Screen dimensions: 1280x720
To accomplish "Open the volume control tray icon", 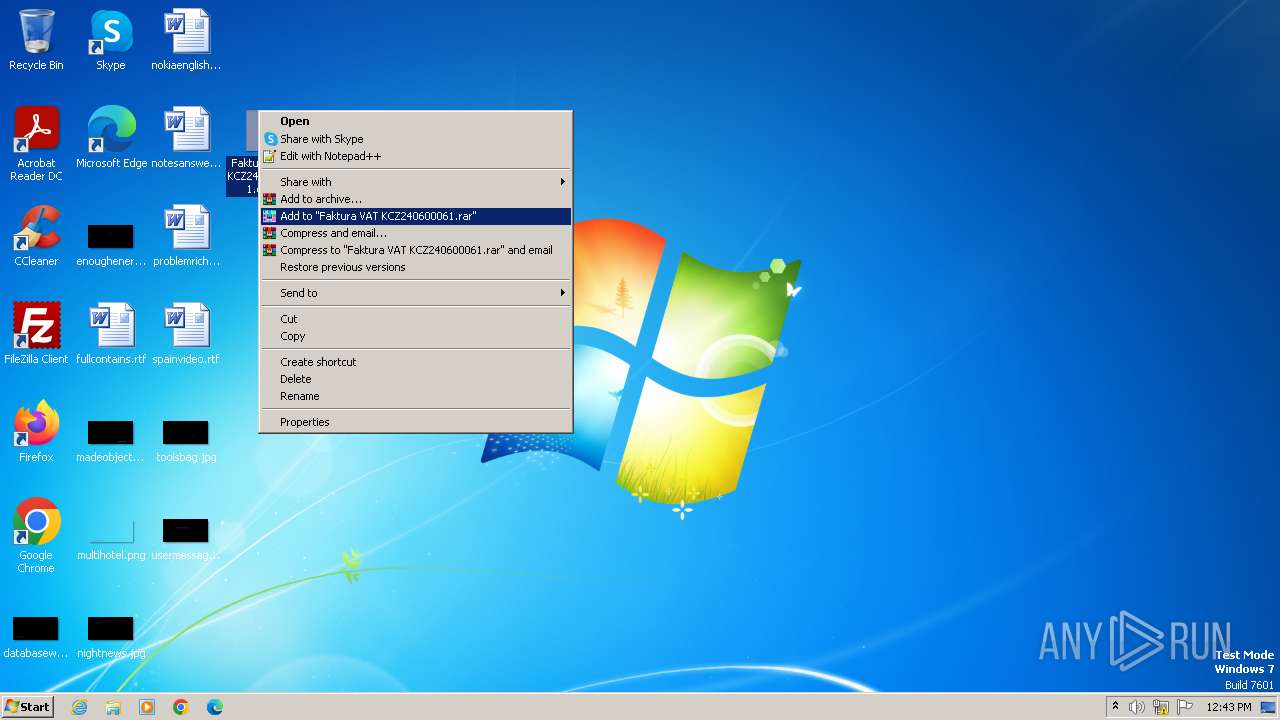I will click(1137, 707).
